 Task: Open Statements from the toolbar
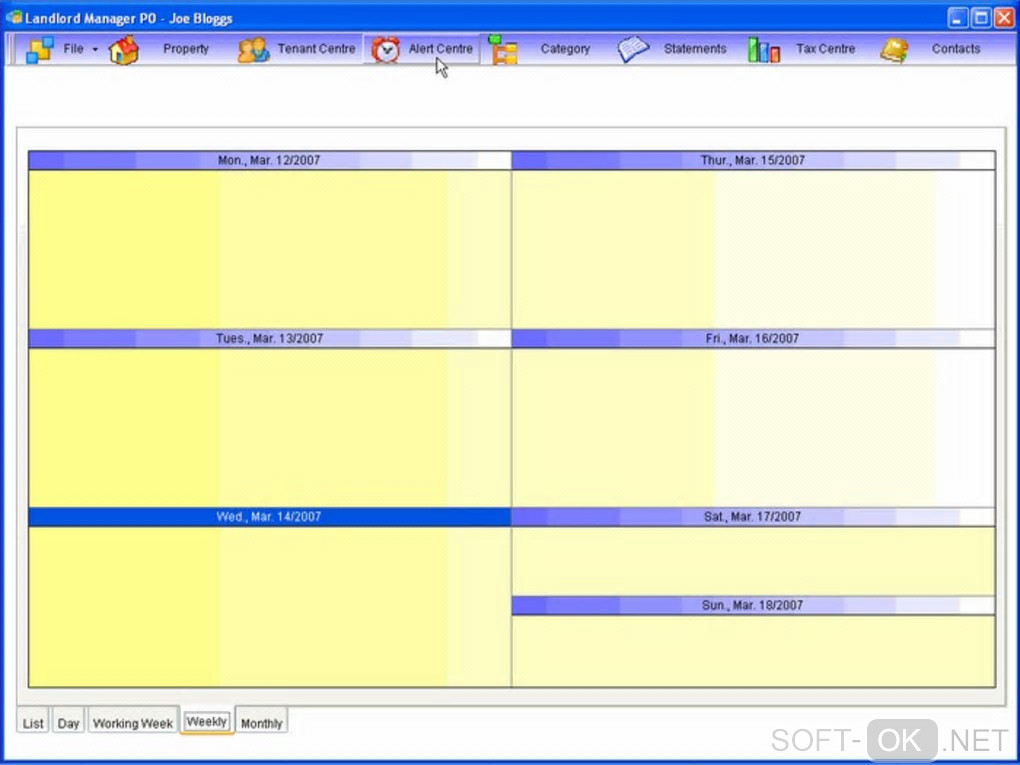pos(695,49)
